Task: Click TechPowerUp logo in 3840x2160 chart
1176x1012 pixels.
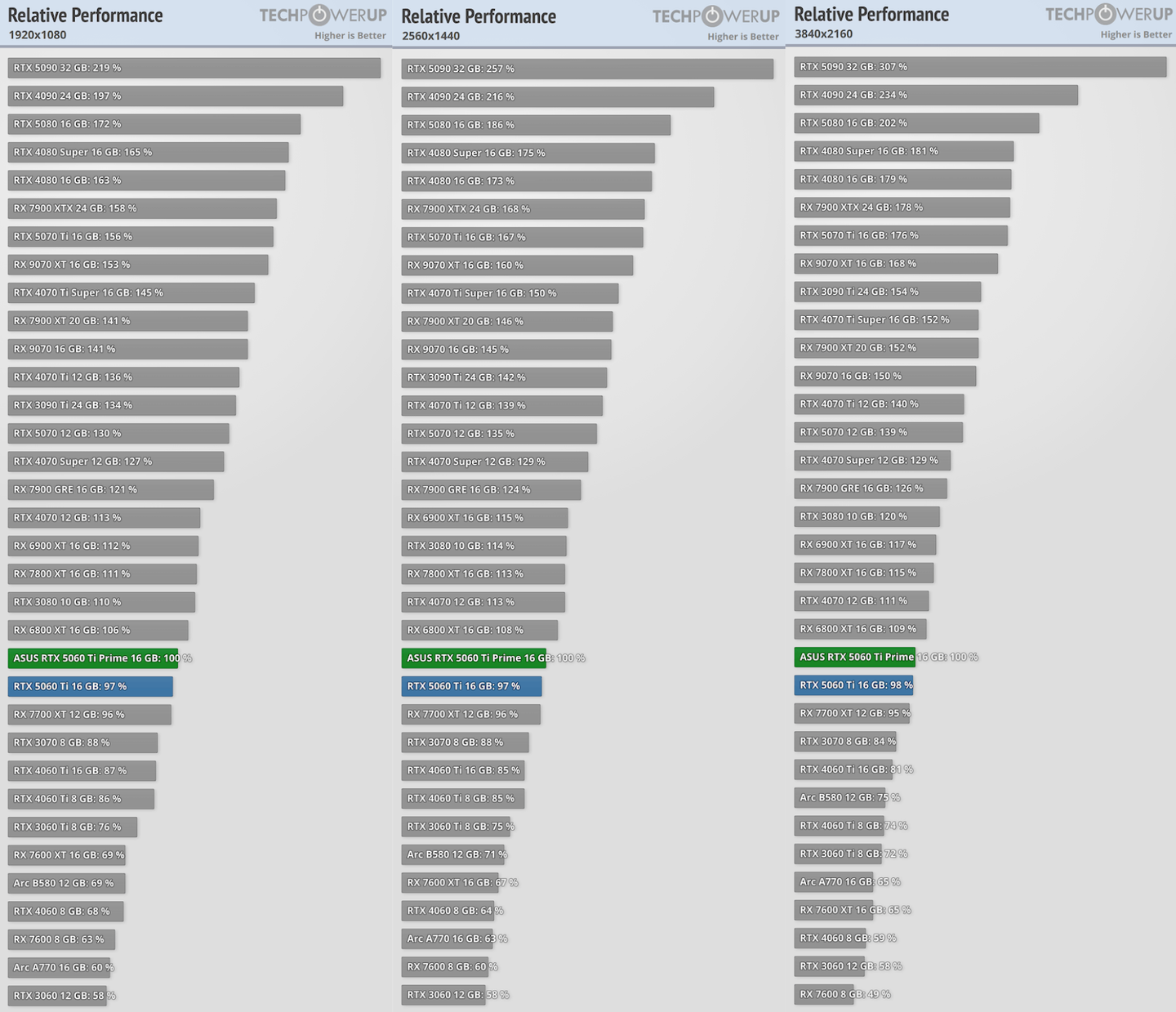Action: (1108, 14)
